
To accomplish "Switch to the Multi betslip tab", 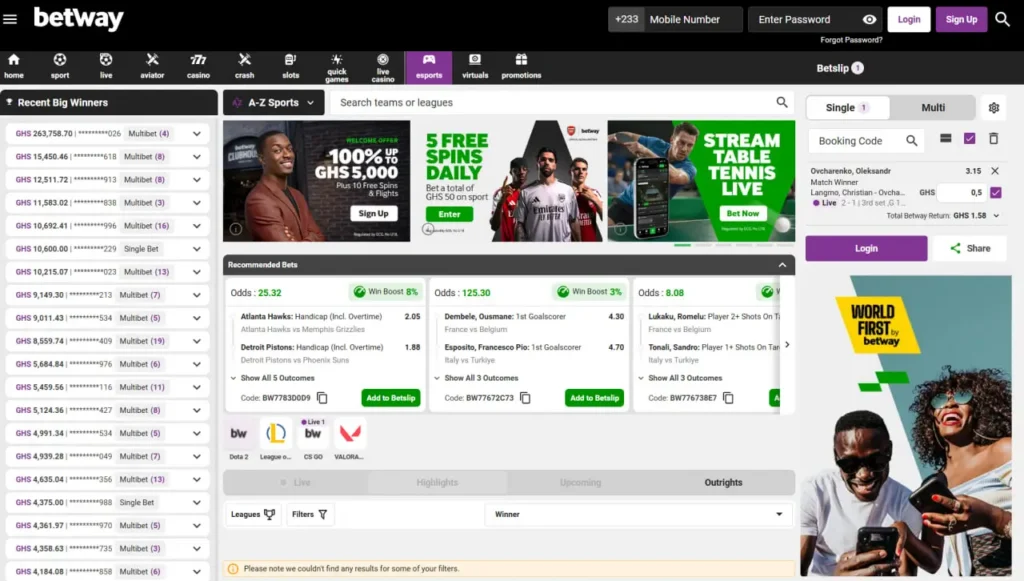I will pyautogui.click(x=933, y=108).
